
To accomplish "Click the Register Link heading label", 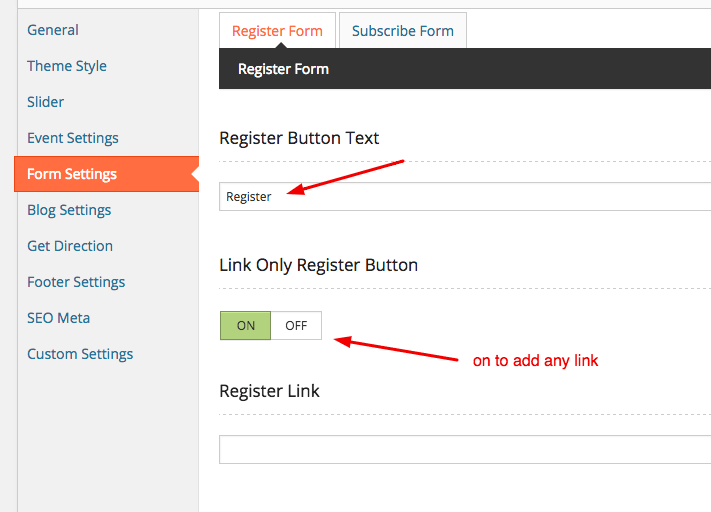I will [269, 391].
